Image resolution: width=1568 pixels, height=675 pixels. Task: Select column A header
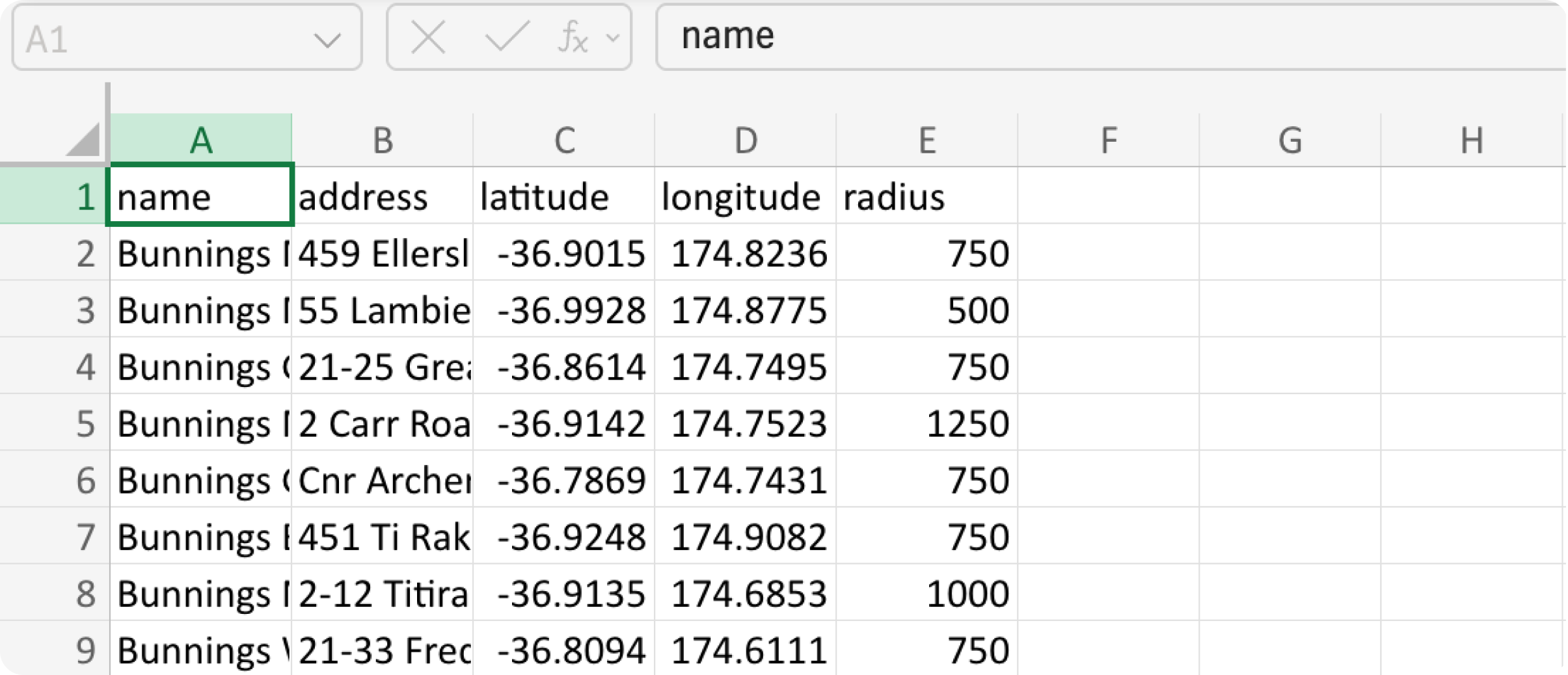coord(201,140)
